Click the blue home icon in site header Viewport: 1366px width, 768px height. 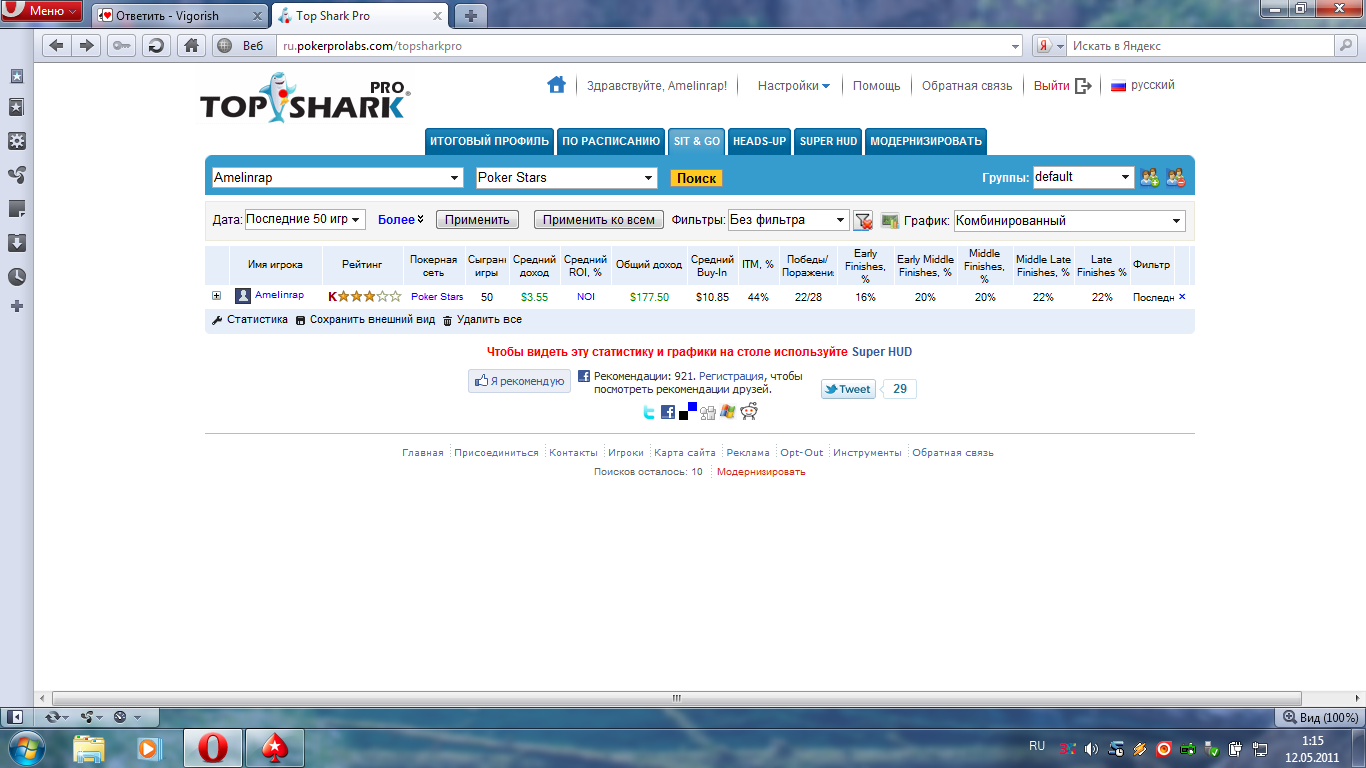point(556,85)
